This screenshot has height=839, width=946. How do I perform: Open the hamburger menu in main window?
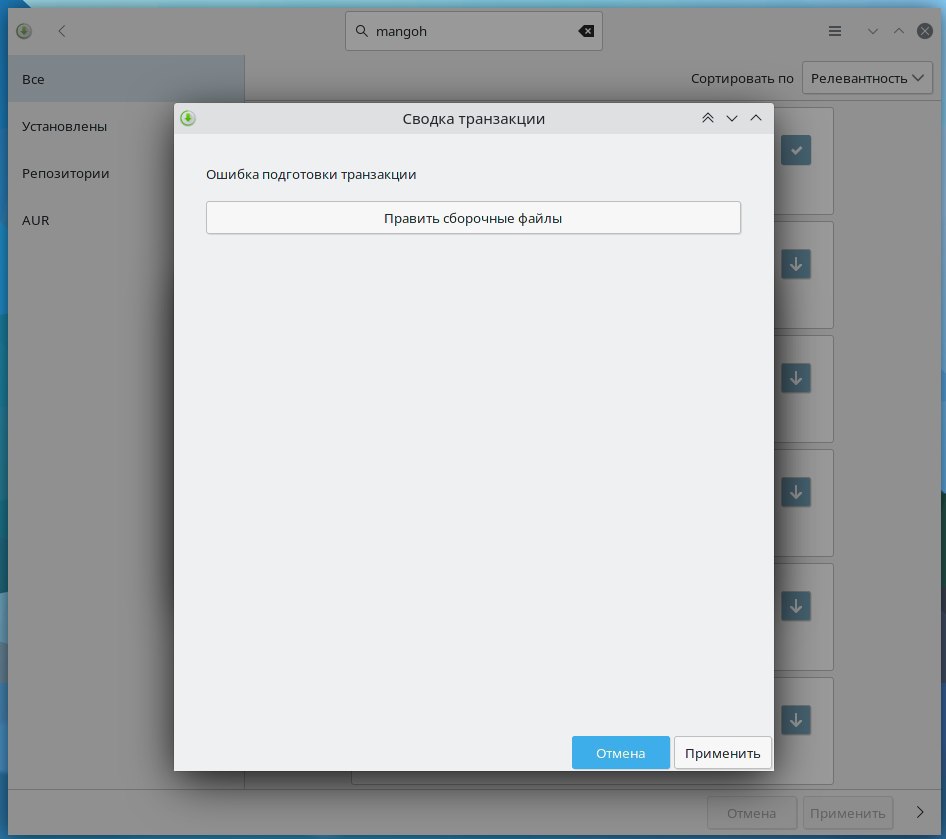click(835, 31)
